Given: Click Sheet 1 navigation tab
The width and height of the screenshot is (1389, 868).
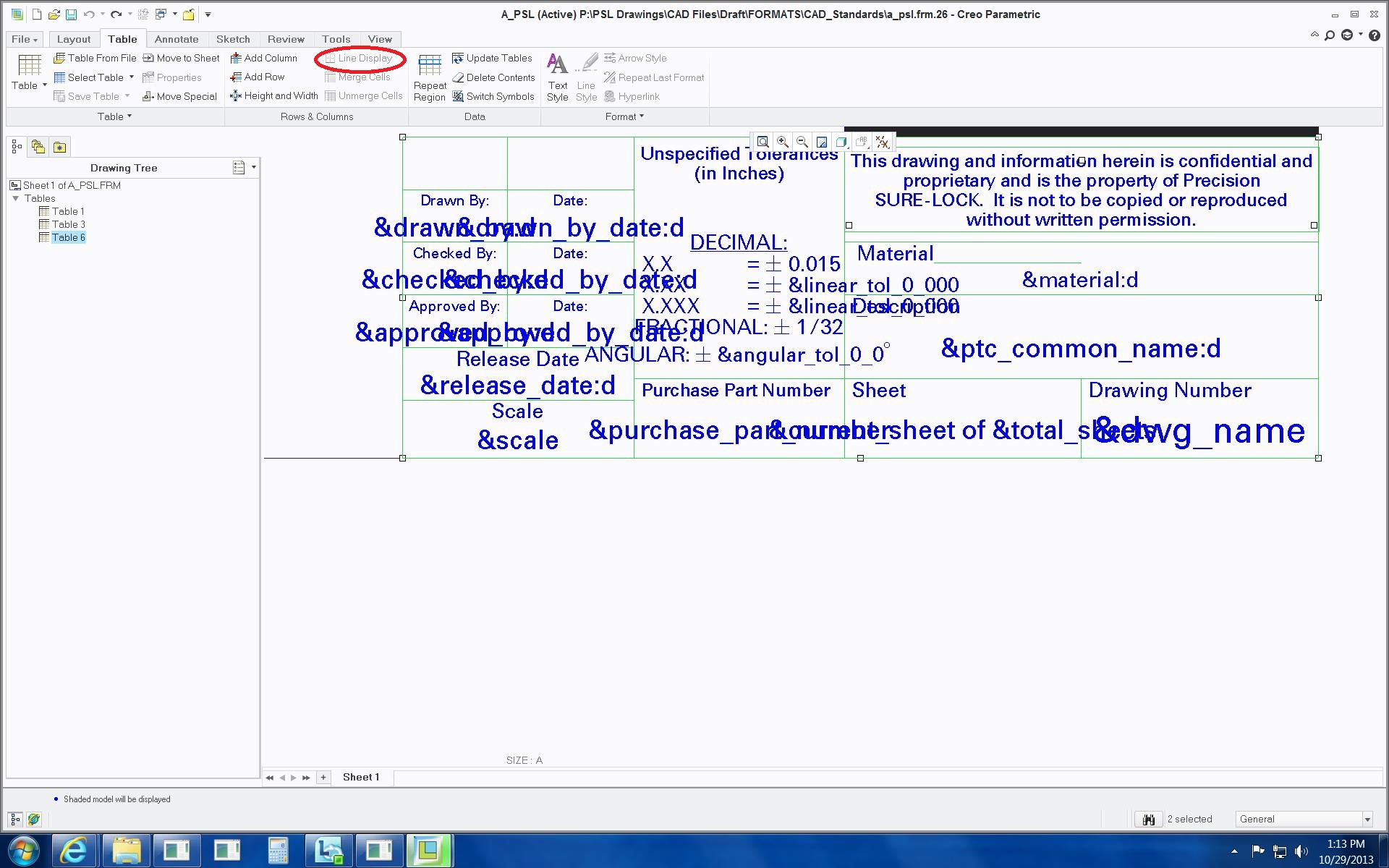Looking at the screenshot, I should (x=361, y=777).
